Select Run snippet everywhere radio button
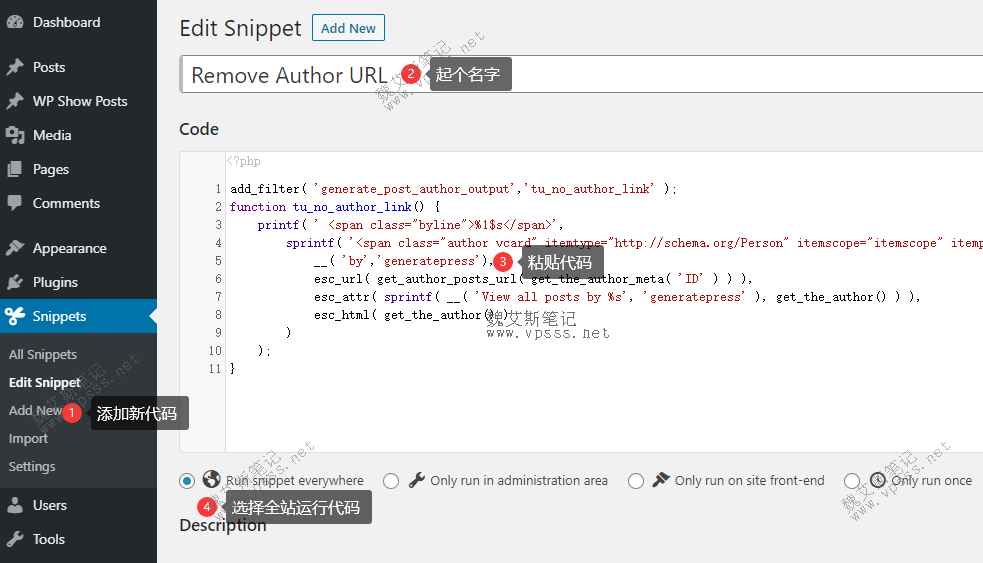The height and width of the screenshot is (563, 983). click(x=187, y=481)
